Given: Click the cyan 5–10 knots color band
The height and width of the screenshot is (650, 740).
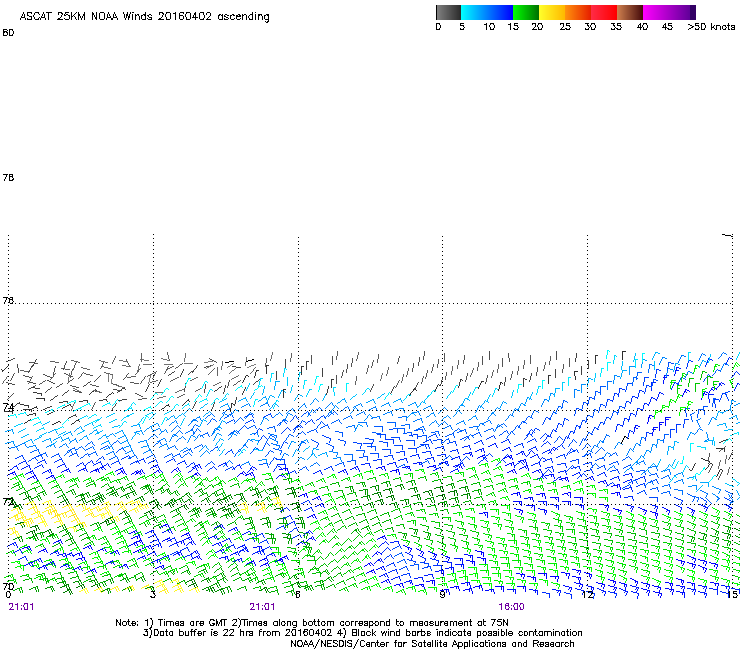Looking at the screenshot, I should point(474,12).
